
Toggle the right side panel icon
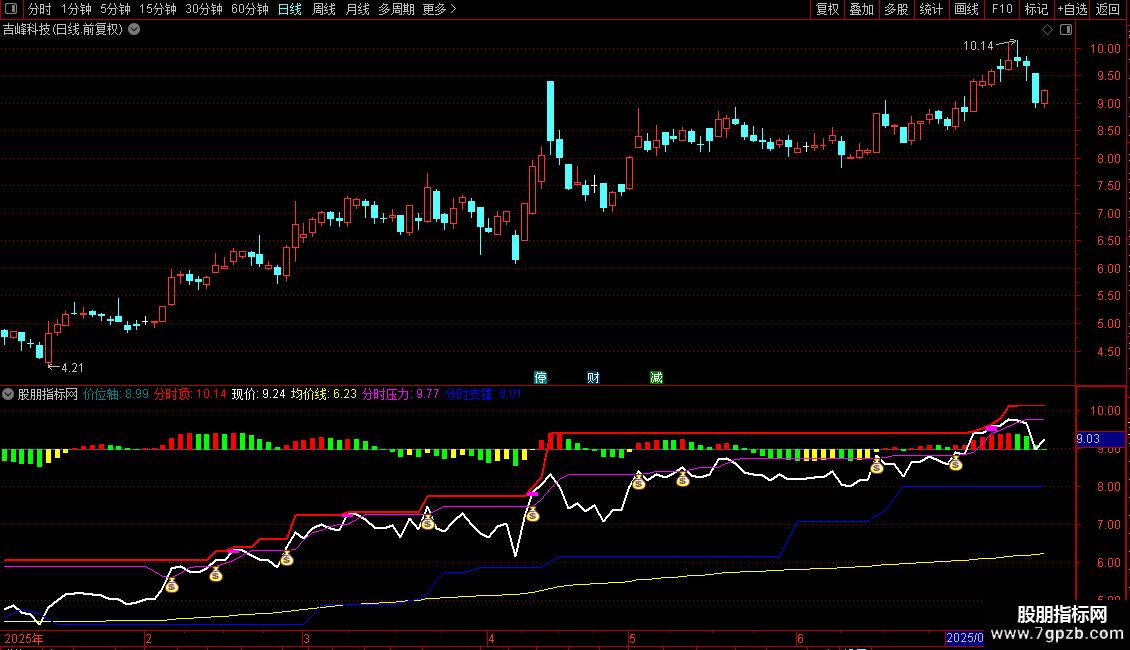1066,30
